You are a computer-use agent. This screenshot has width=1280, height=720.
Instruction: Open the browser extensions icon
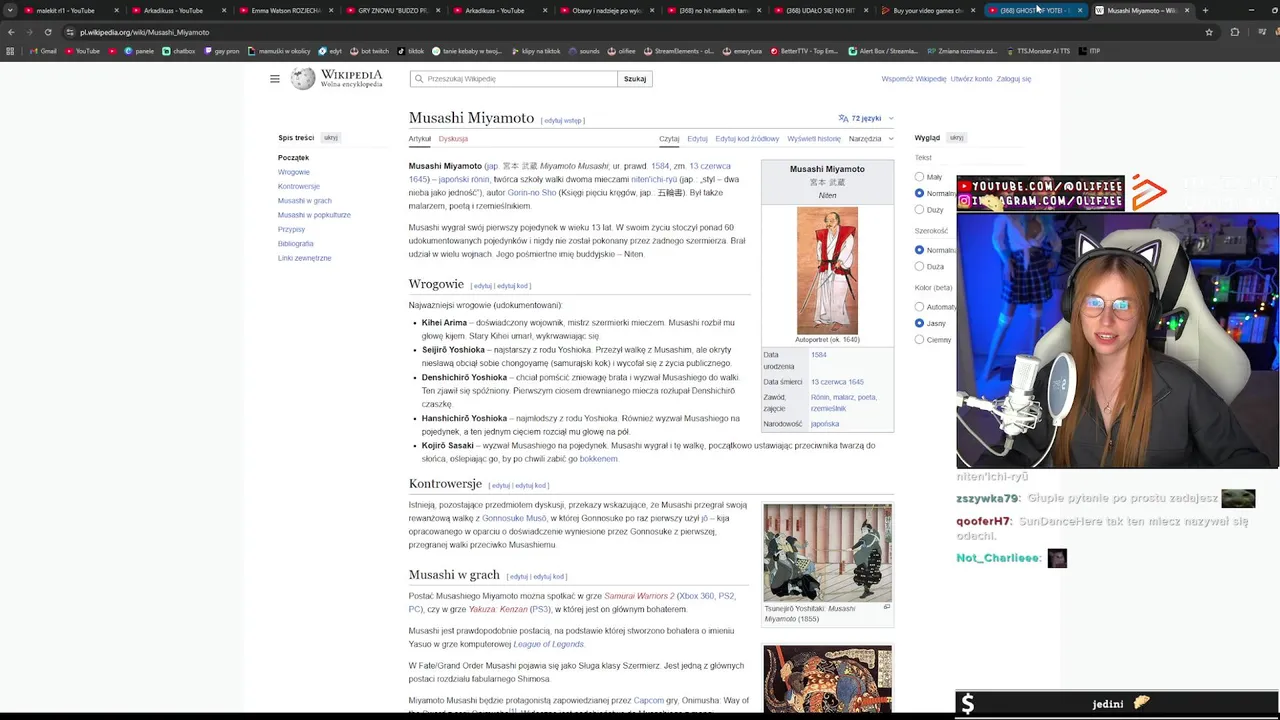(x=1235, y=32)
